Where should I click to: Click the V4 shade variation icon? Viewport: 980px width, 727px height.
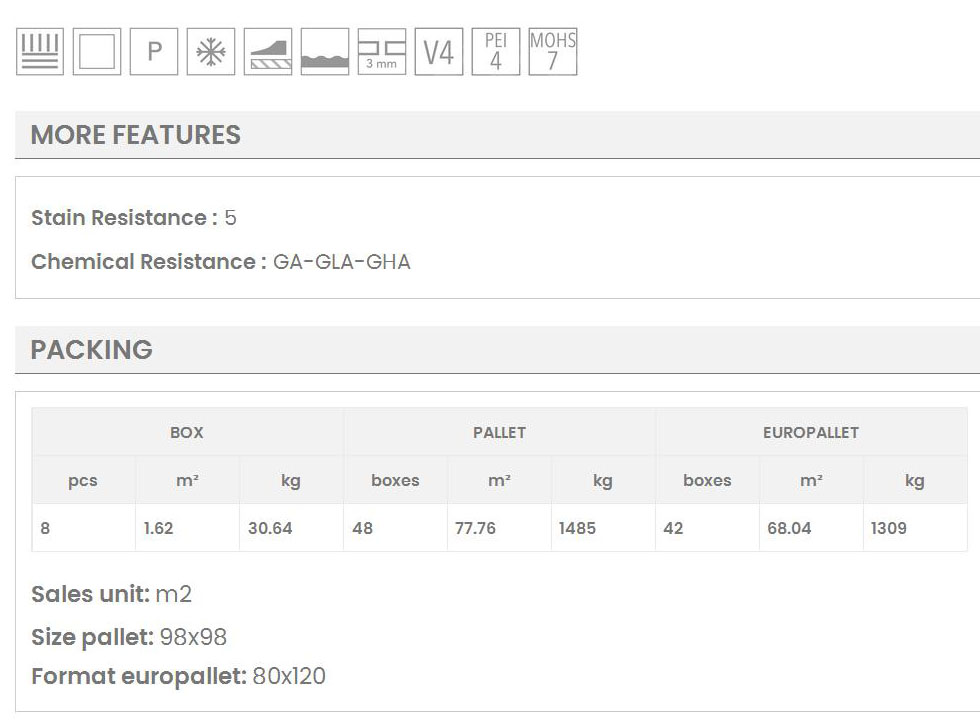(x=439, y=52)
